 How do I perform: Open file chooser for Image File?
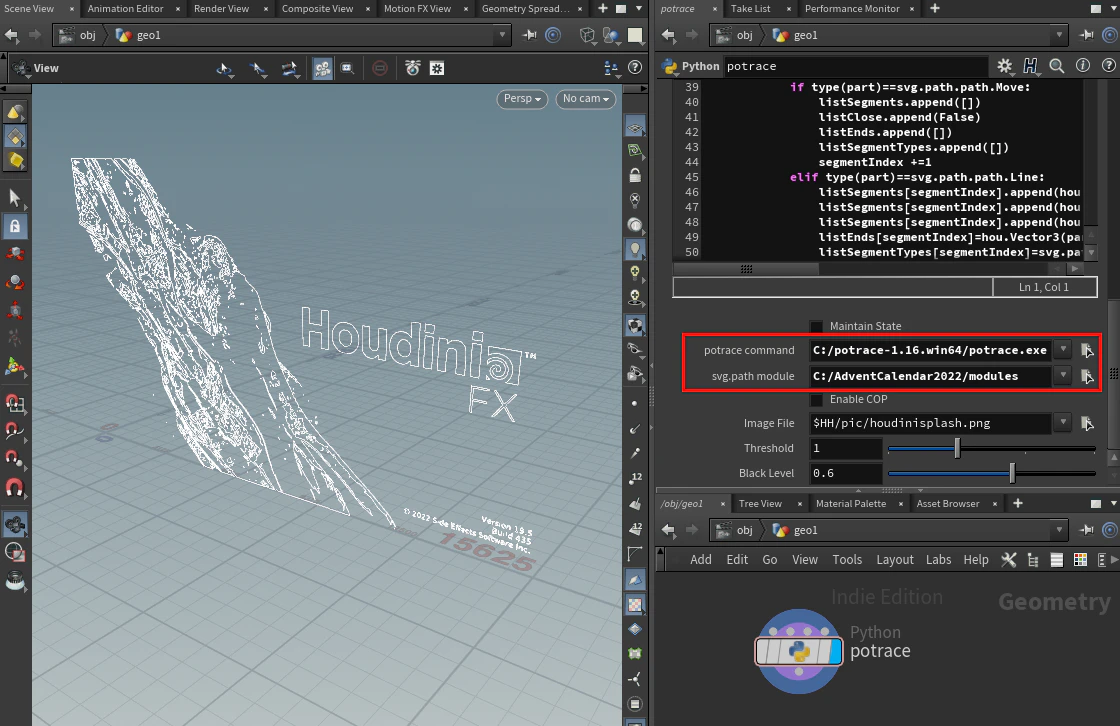pos(1087,423)
